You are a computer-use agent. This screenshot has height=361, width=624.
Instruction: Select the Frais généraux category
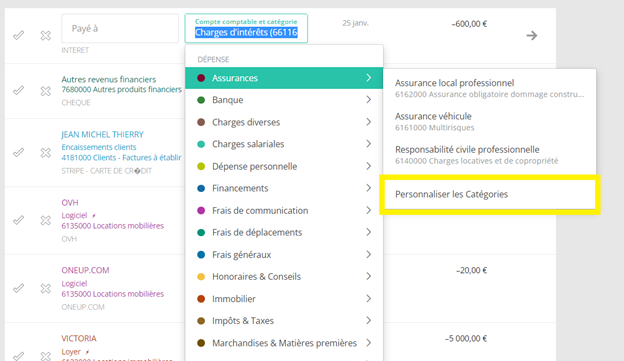(x=284, y=255)
